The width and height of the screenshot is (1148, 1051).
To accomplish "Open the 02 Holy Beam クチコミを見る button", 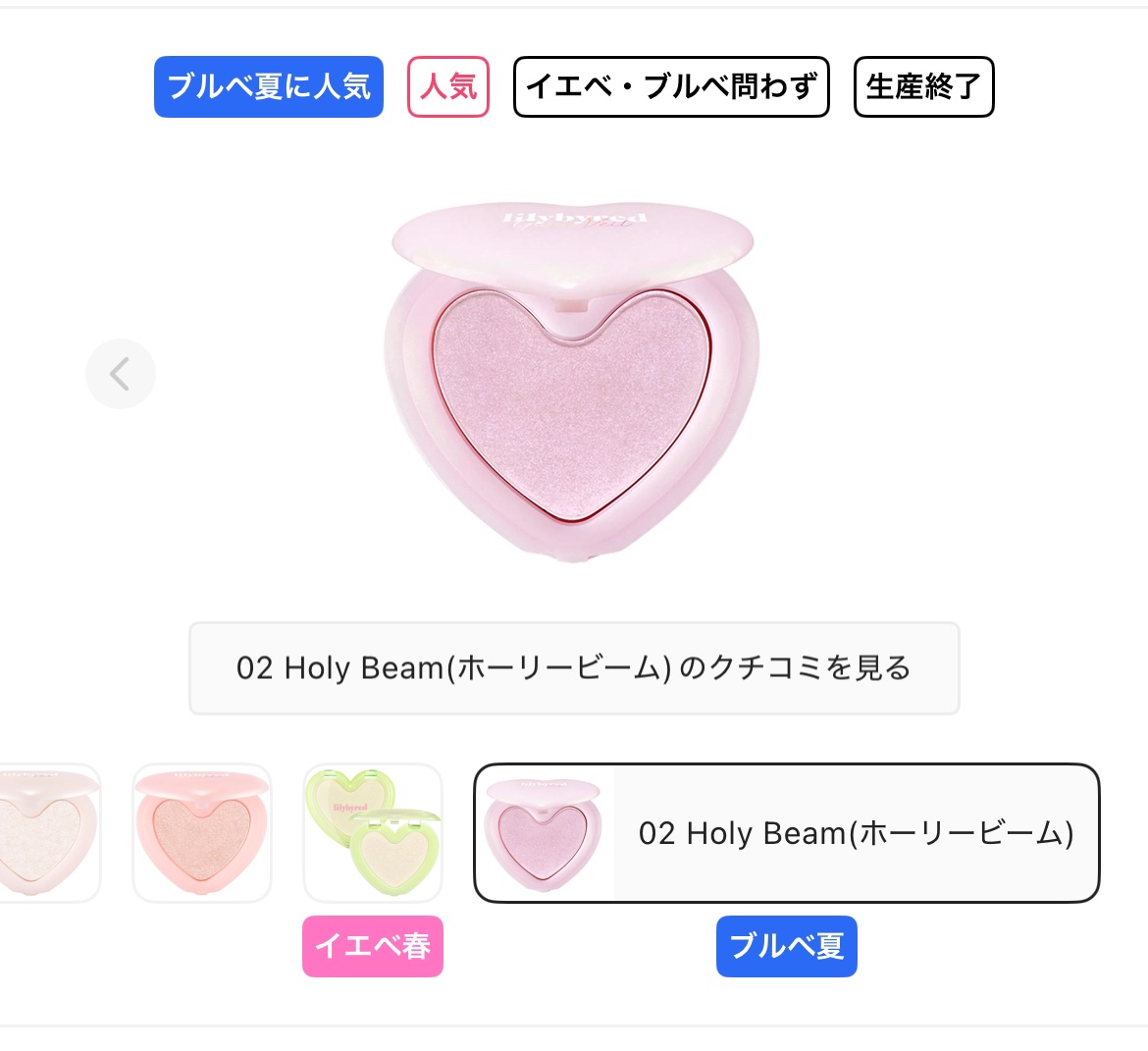I will [x=573, y=668].
